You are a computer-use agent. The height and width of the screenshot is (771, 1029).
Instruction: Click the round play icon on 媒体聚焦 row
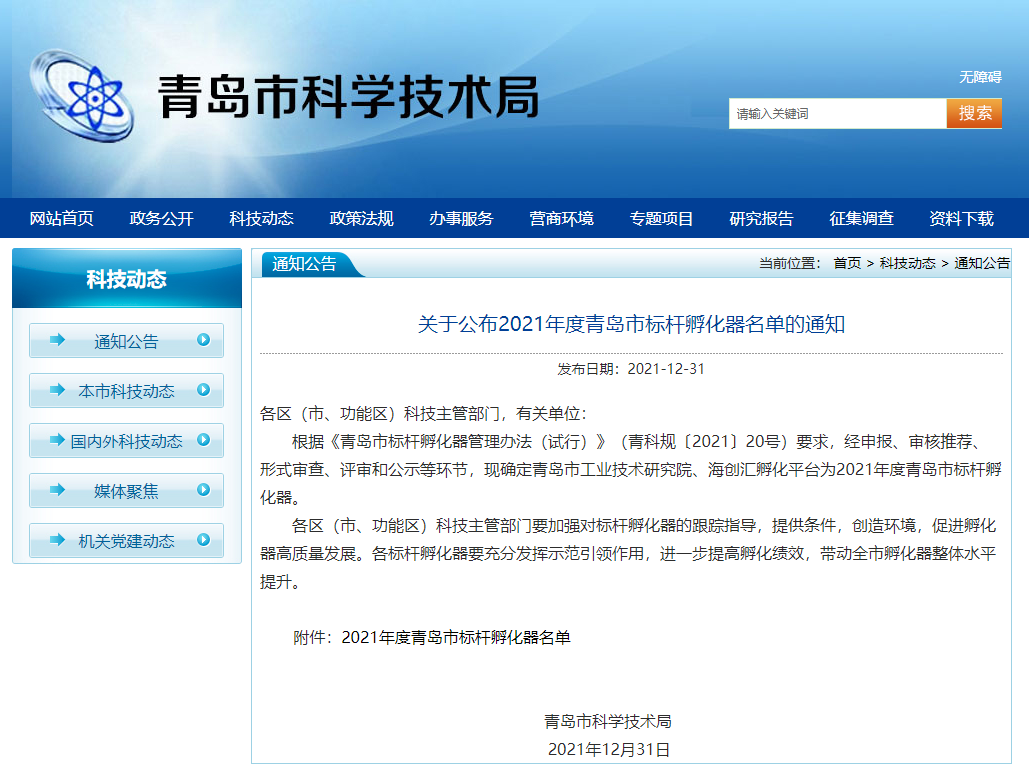pos(203,490)
